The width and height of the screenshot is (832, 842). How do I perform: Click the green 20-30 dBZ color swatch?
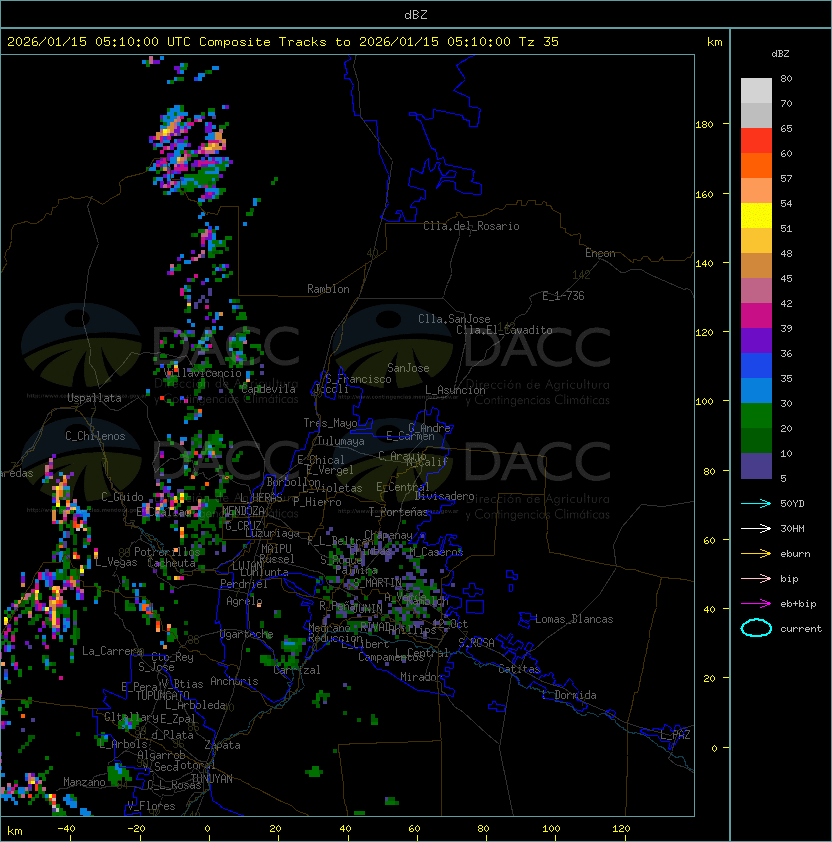point(756,416)
